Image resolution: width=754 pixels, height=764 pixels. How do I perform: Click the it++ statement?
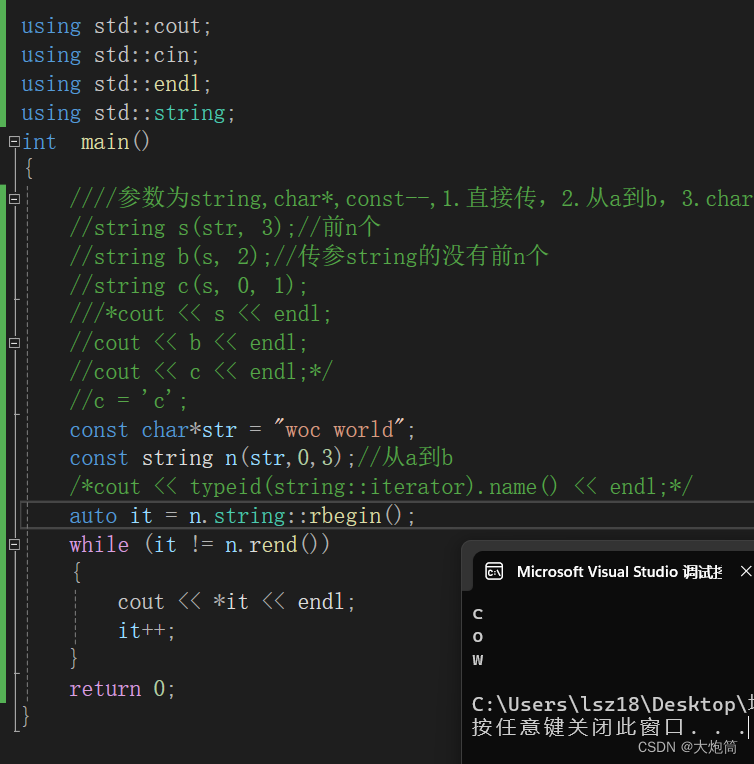click(146, 630)
